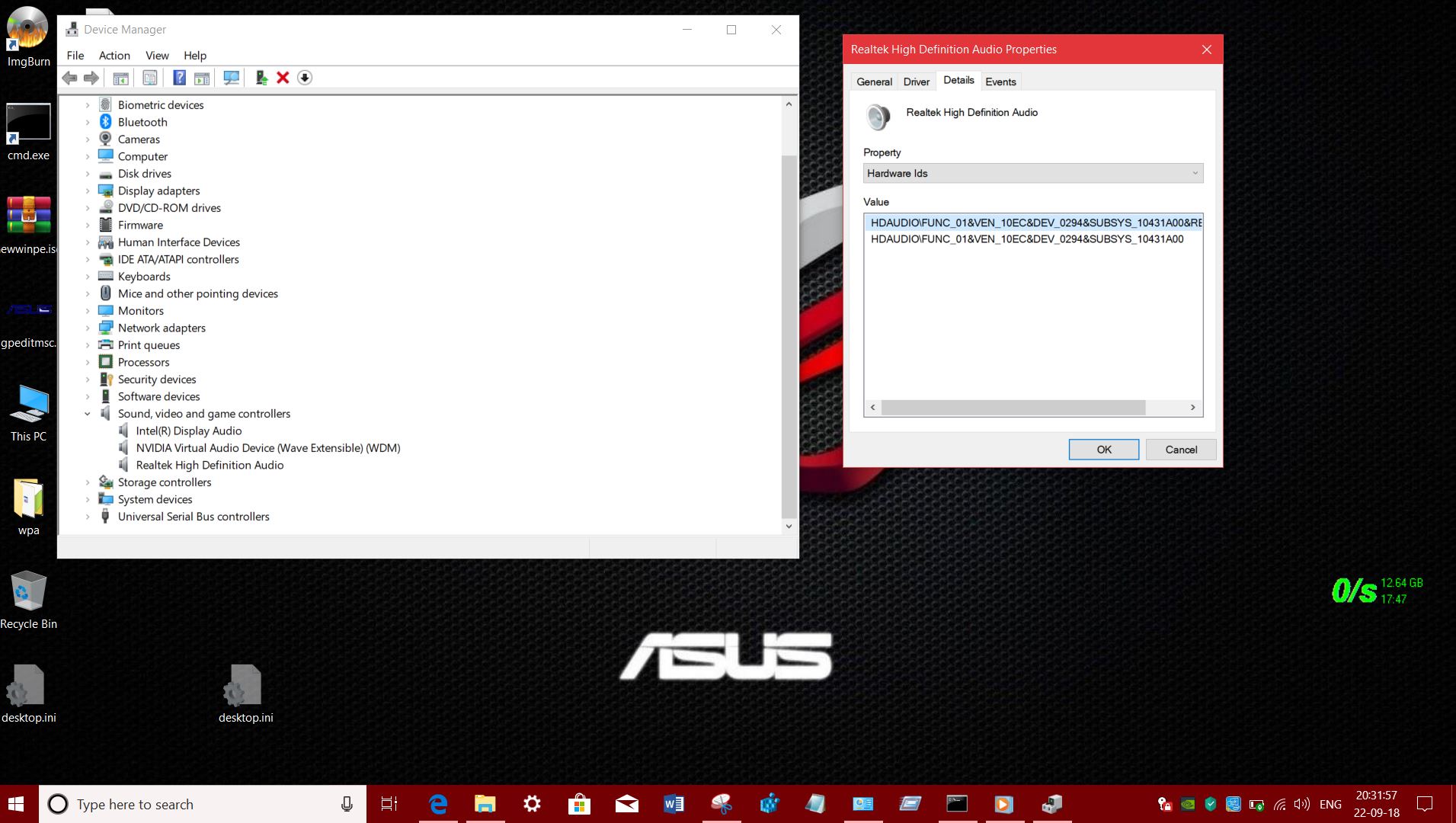The height and width of the screenshot is (823, 1456).
Task: Expand the Biometric devices node
Action: click(88, 105)
